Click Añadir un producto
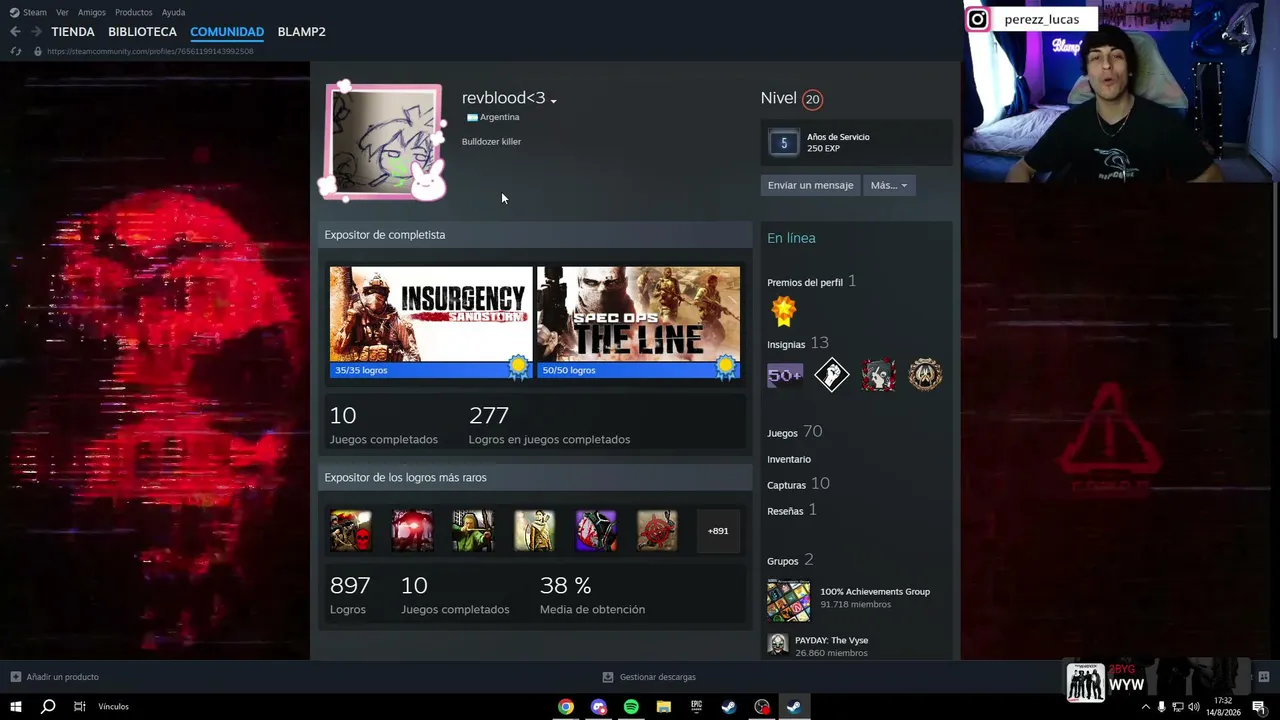This screenshot has height=720, width=1280. tap(62, 677)
